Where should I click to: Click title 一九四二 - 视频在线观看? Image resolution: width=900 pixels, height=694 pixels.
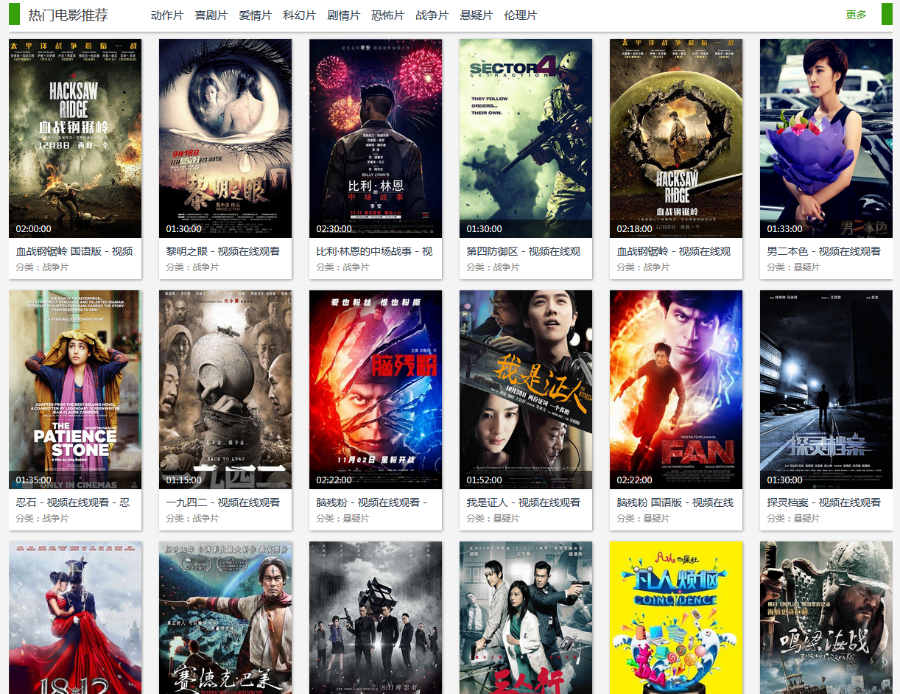click(223, 502)
